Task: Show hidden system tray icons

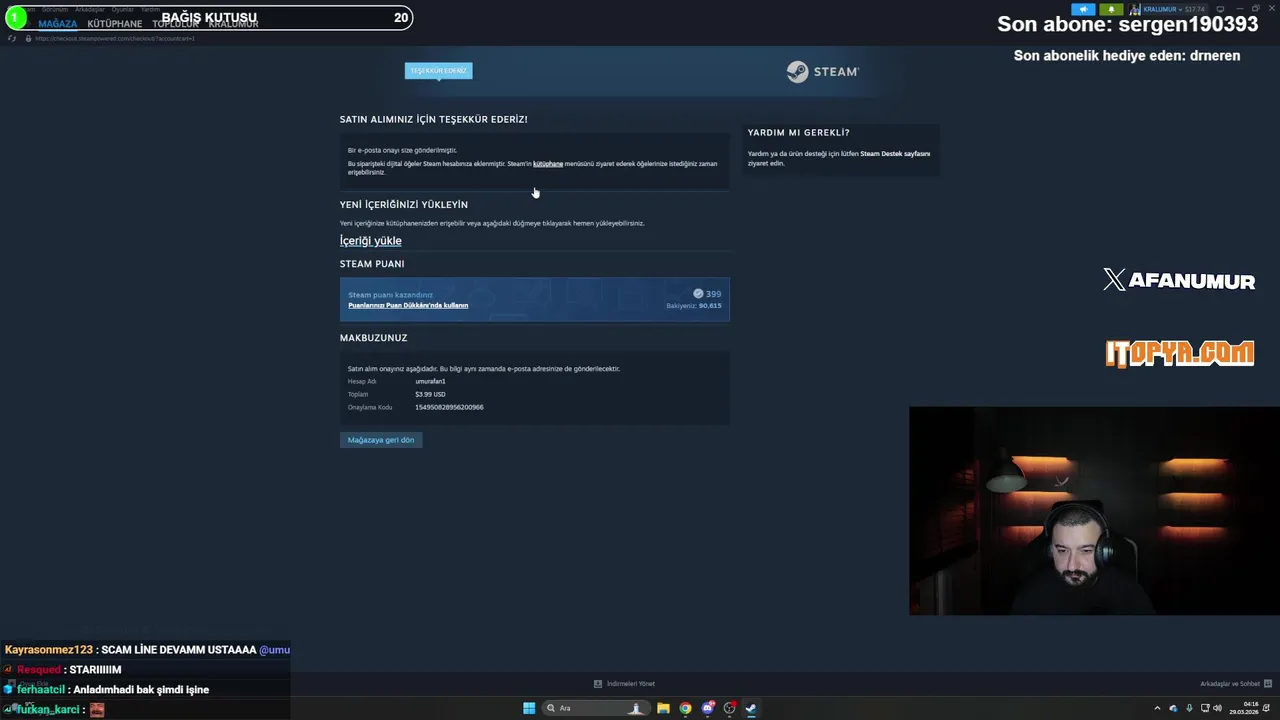Action: click(1157, 708)
